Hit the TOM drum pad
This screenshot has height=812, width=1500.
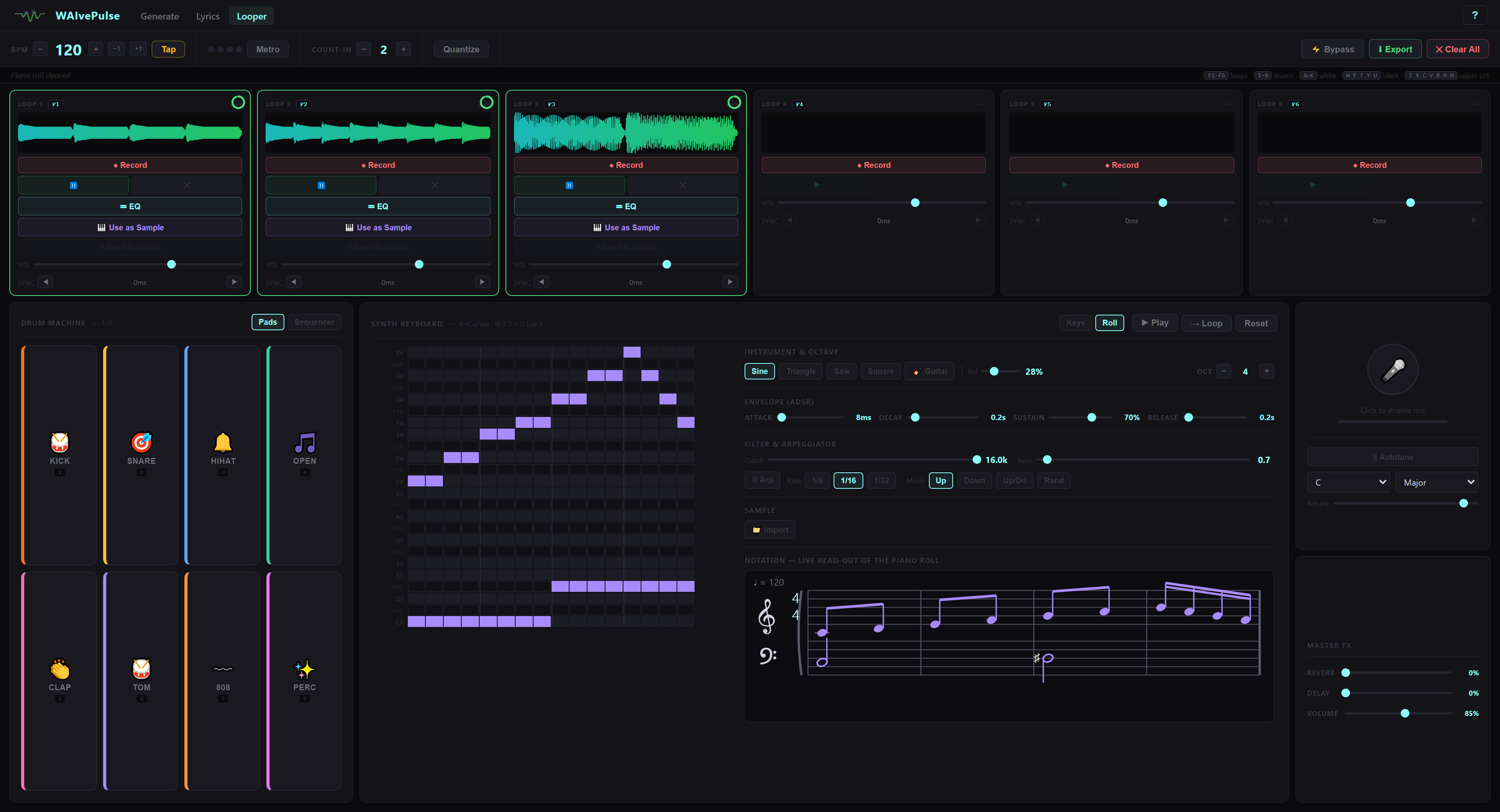(141, 680)
